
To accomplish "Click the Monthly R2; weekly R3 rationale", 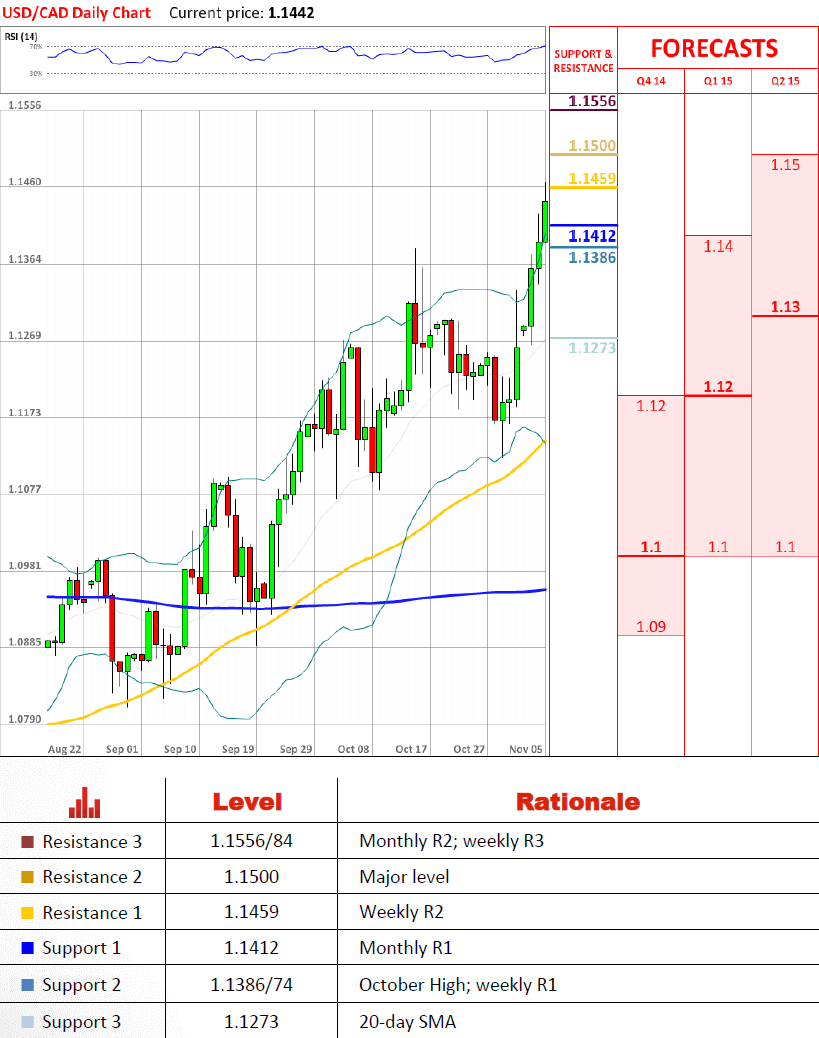I will click(452, 841).
